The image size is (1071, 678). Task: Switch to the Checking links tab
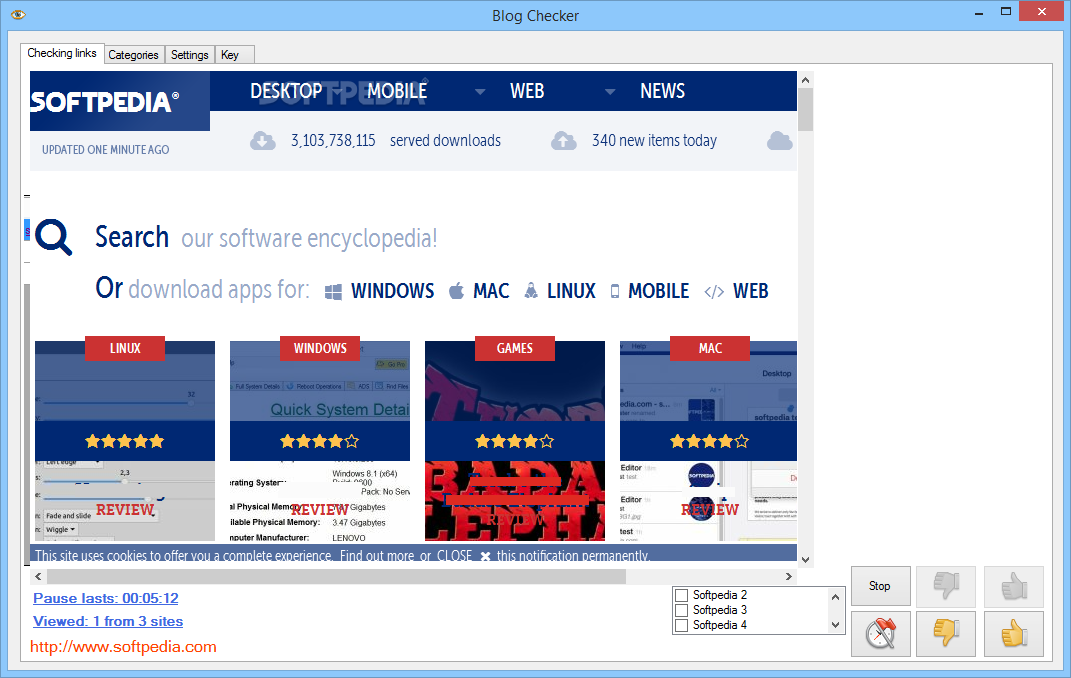click(61, 53)
